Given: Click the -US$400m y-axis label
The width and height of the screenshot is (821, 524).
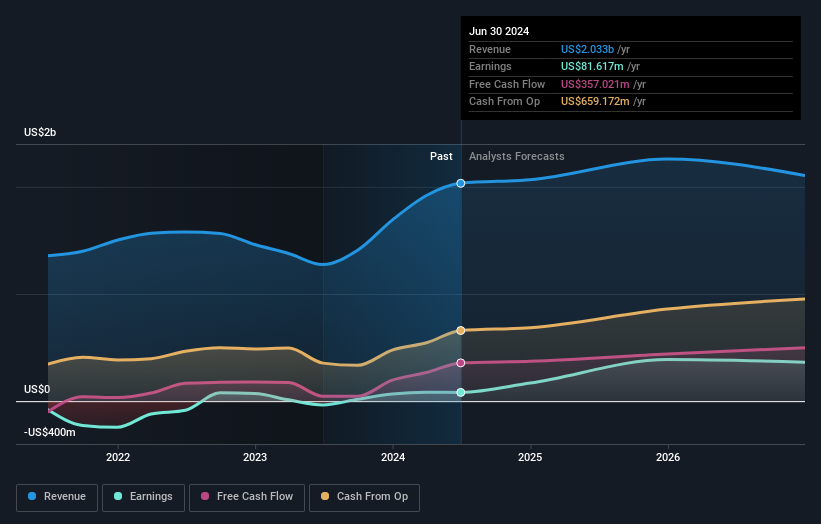Looking at the screenshot, I should [x=49, y=432].
